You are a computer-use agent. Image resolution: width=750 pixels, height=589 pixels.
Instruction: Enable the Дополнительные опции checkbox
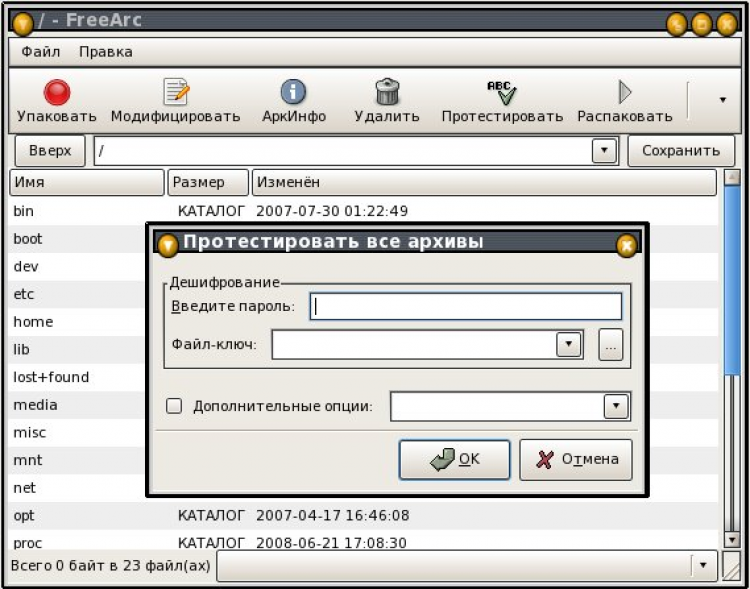[174, 406]
